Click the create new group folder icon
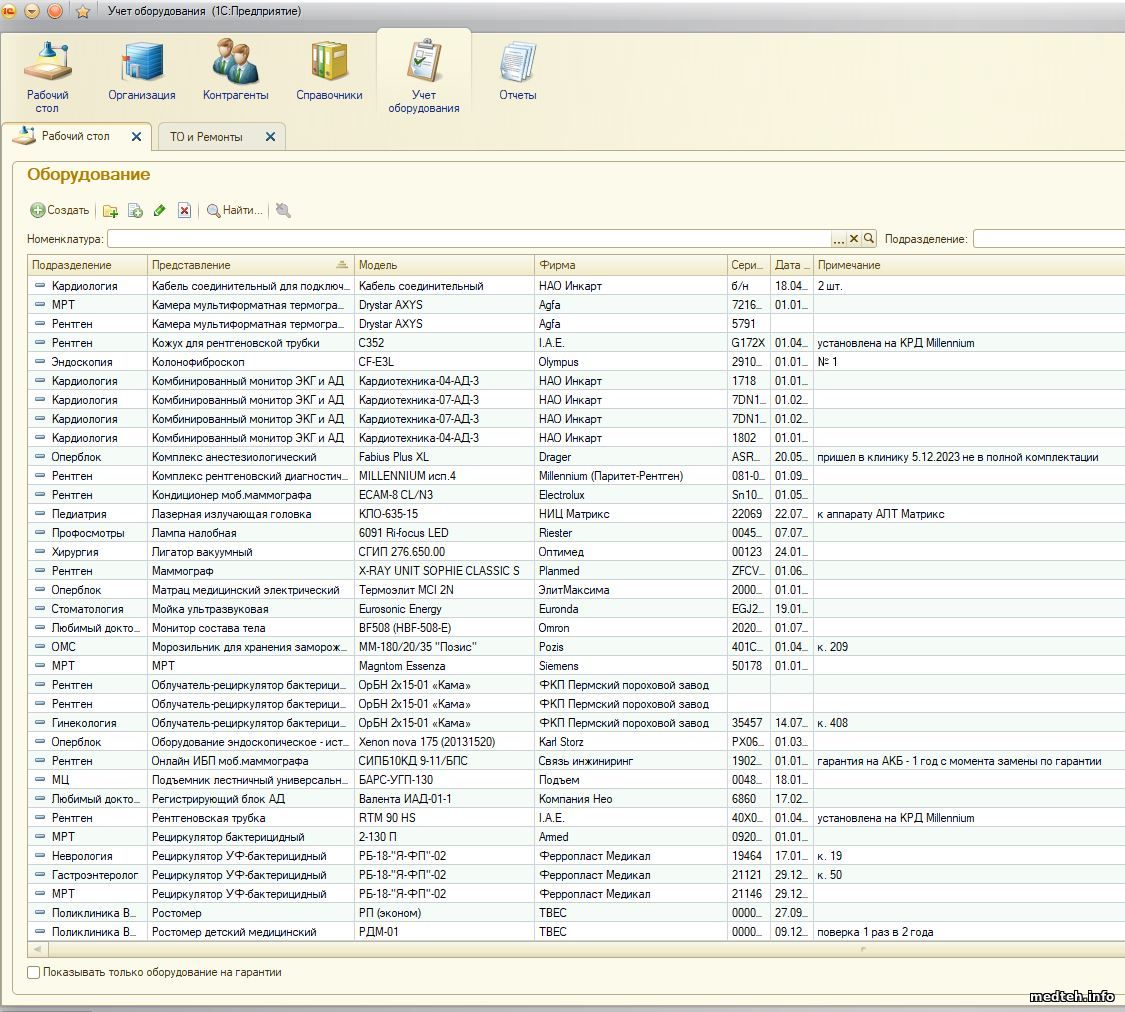The image size is (1125, 1012). point(111,211)
